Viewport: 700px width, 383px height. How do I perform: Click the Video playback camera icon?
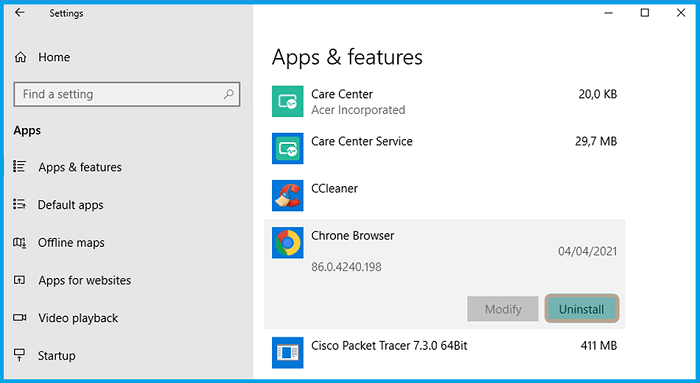tap(19, 317)
